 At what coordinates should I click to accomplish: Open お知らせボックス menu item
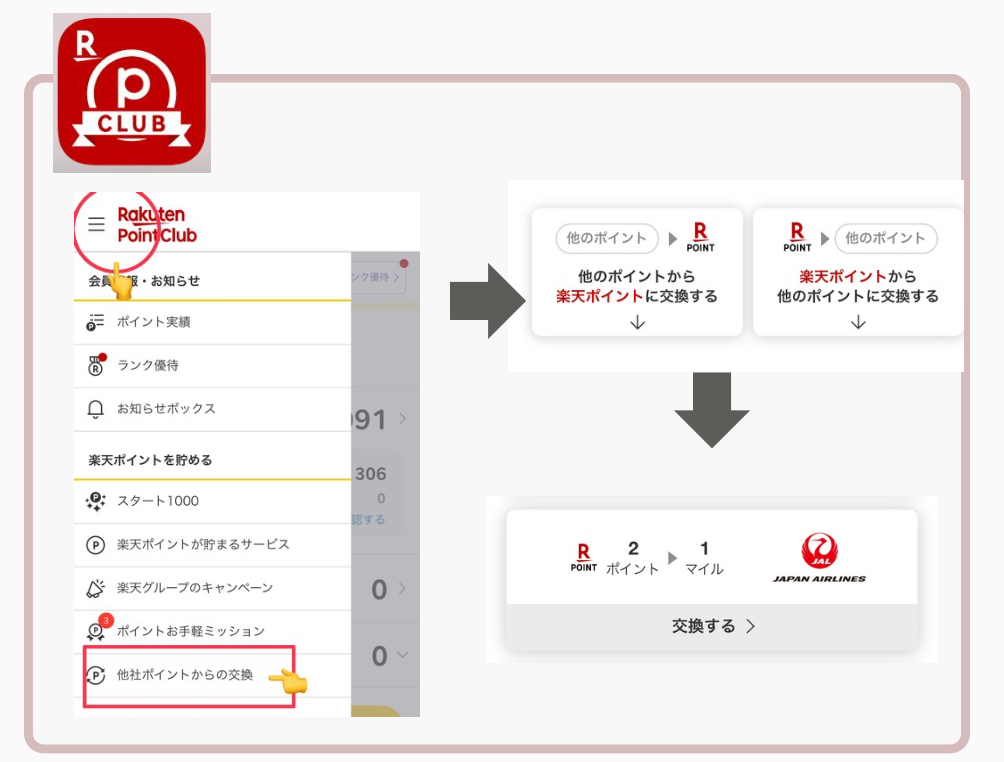click(x=213, y=409)
